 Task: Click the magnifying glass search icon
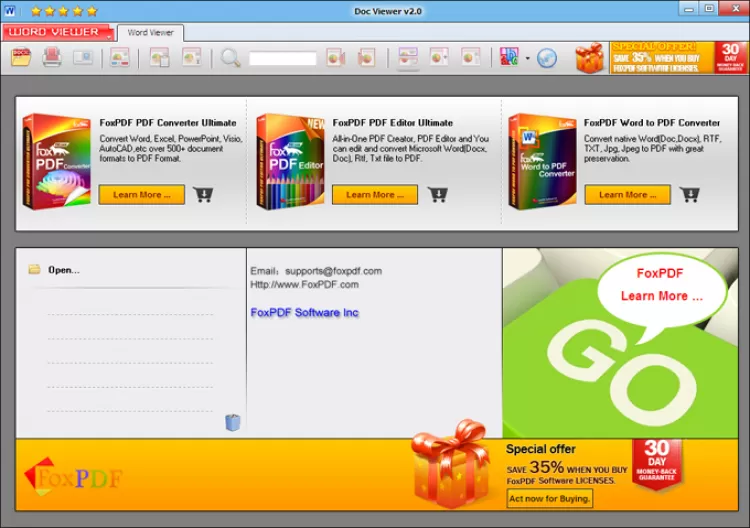pyautogui.click(x=231, y=58)
